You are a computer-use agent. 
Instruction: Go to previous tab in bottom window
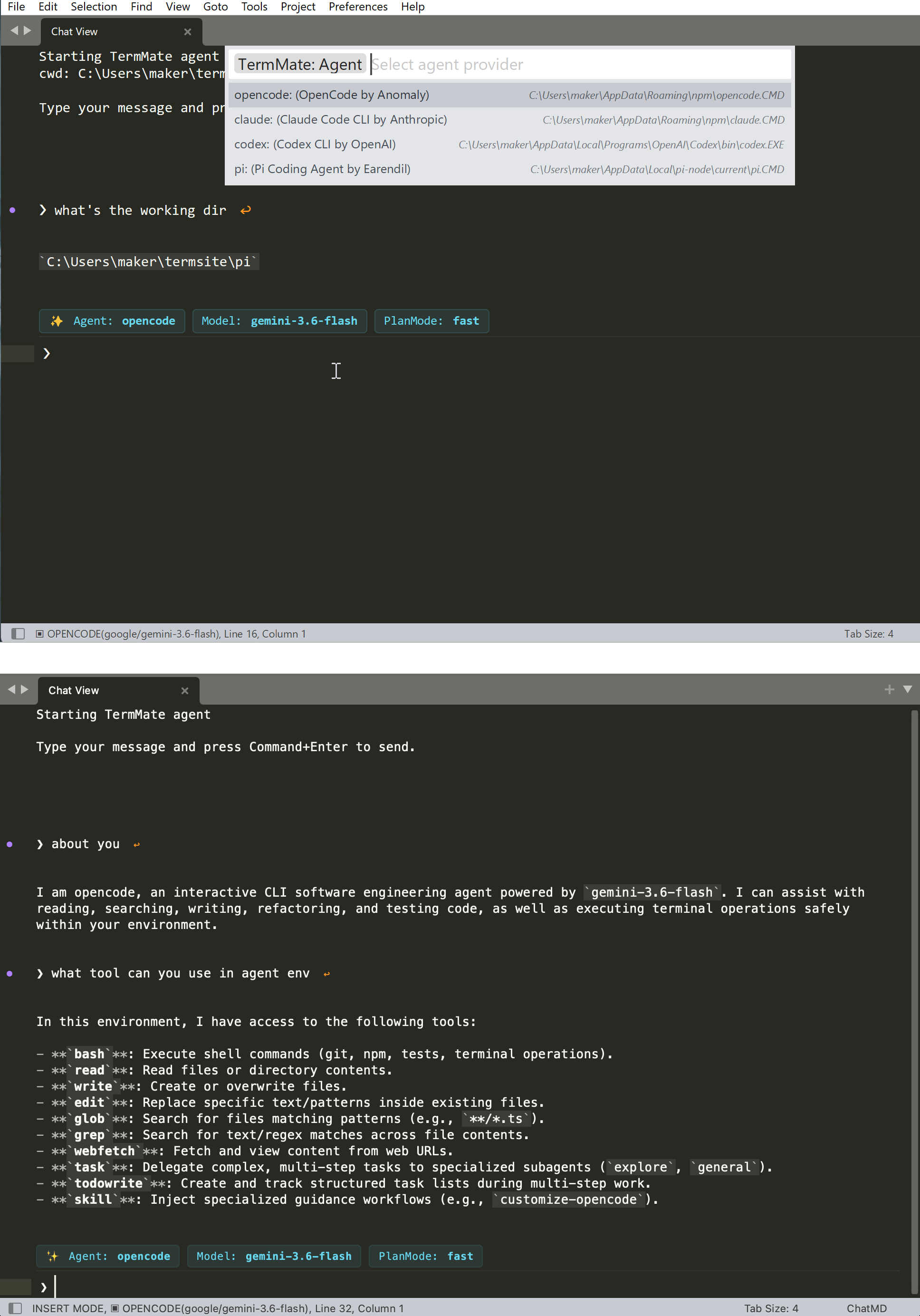click(11, 689)
